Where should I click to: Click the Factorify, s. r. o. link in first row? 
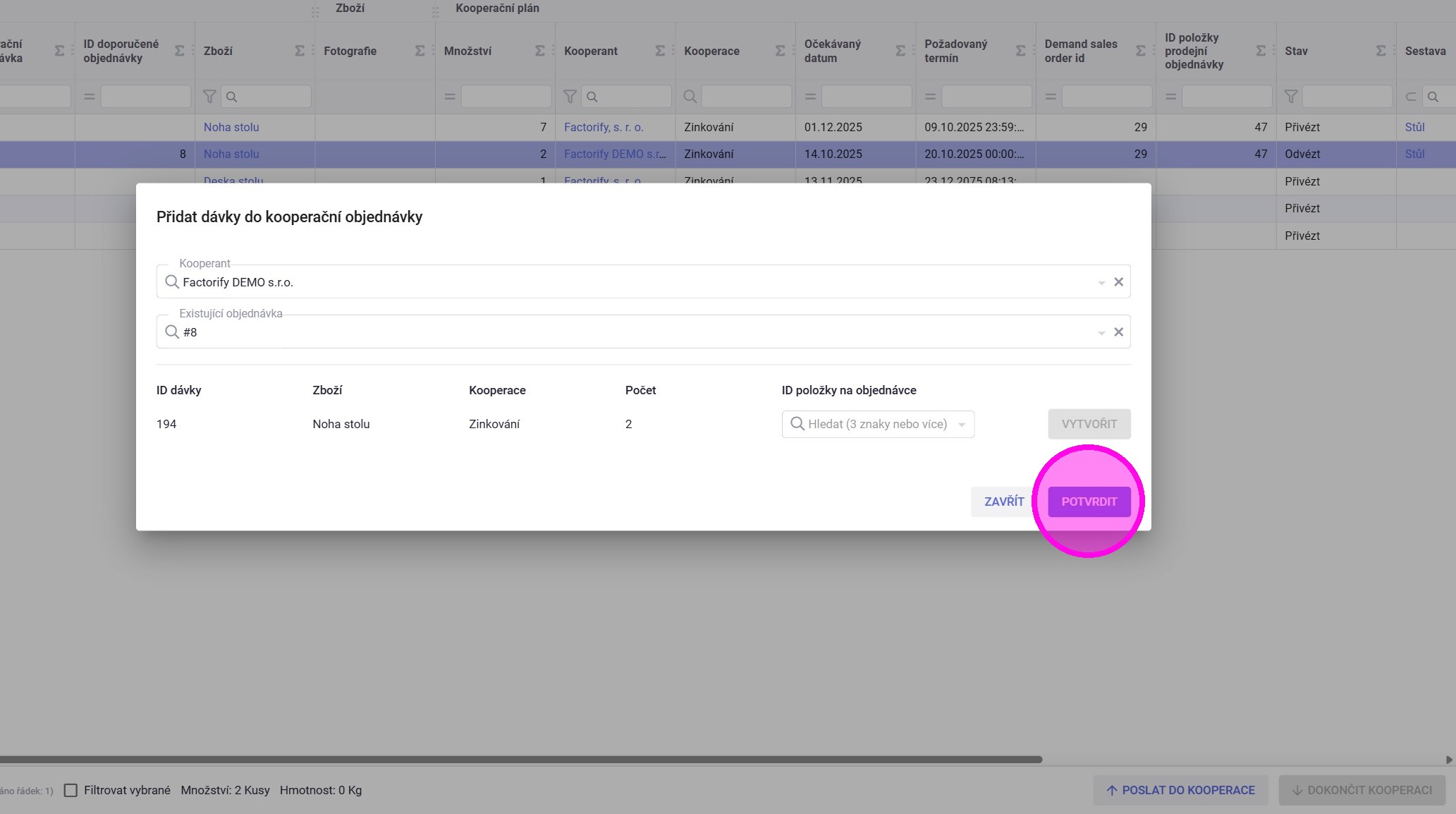tap(604, 127)
